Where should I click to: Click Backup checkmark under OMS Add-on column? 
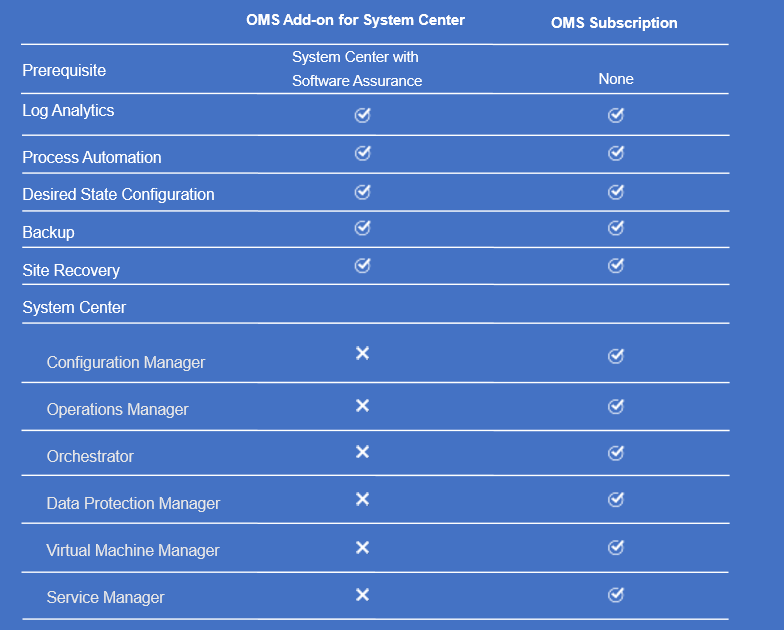coord(362,228)
